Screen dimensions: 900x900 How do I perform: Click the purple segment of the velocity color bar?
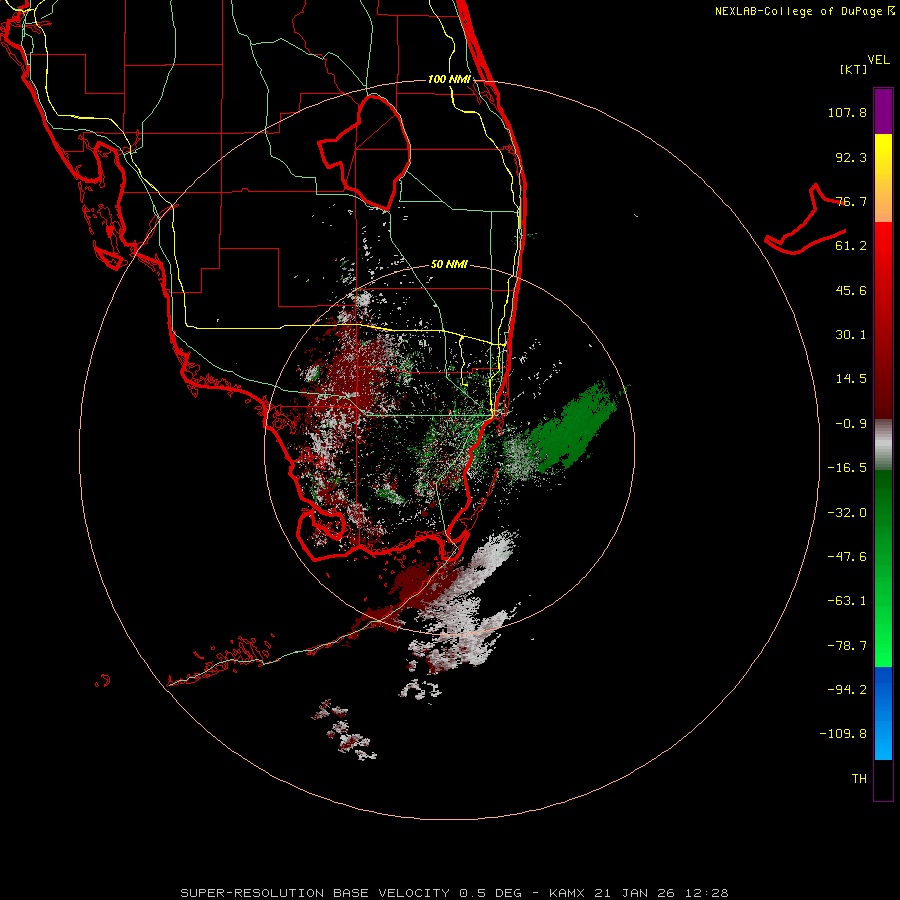(883, 111)
